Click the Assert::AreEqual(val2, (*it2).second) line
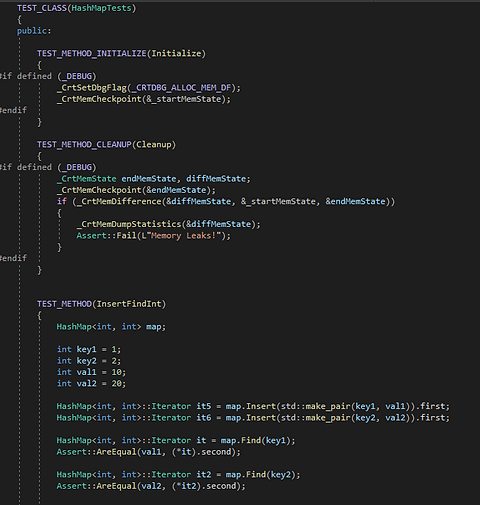480x505 pixels. coord(151,486)
